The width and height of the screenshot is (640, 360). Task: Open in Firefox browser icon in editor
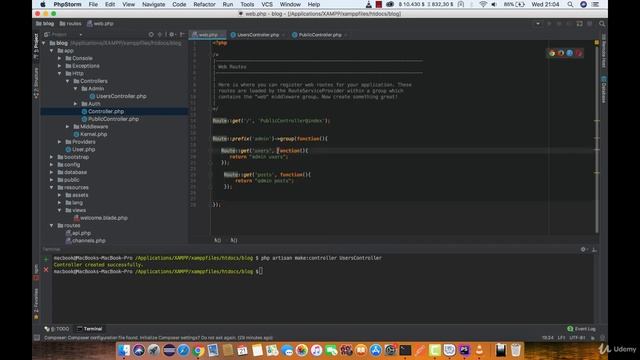click(560, 53)
